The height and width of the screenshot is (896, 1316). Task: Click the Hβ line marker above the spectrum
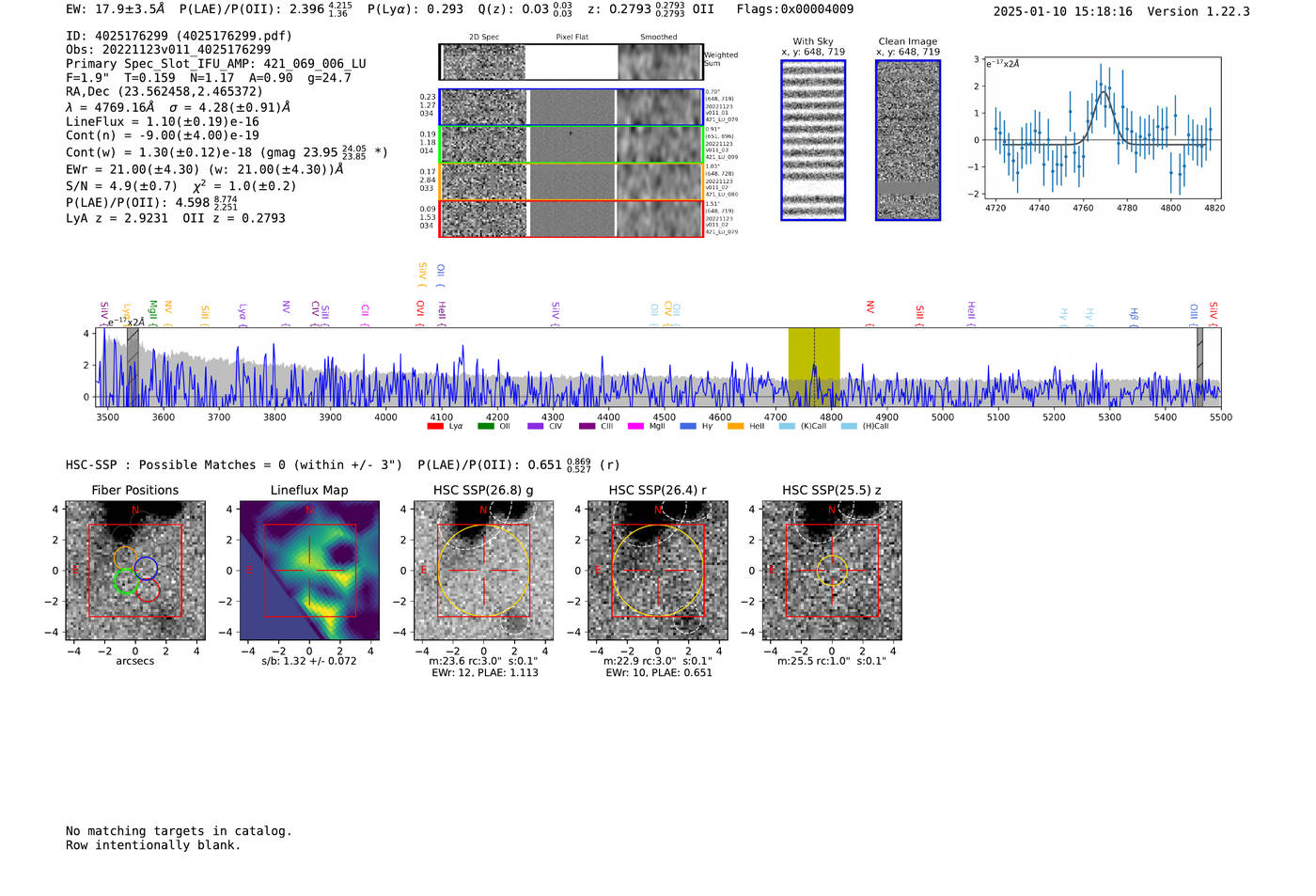pos(1134,316)
